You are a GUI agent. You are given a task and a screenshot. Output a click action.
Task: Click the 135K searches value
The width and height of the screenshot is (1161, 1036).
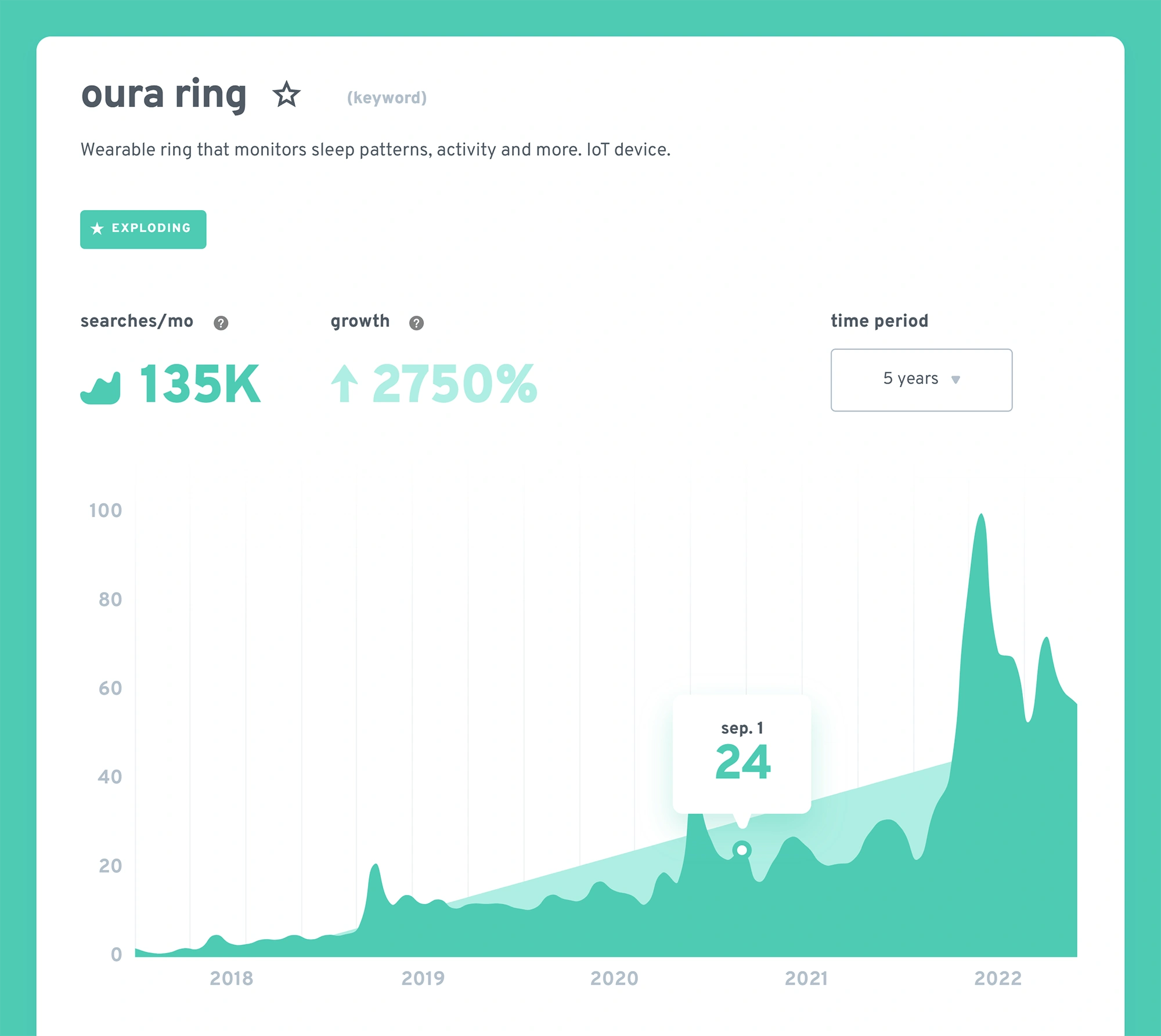click(200, 384)
